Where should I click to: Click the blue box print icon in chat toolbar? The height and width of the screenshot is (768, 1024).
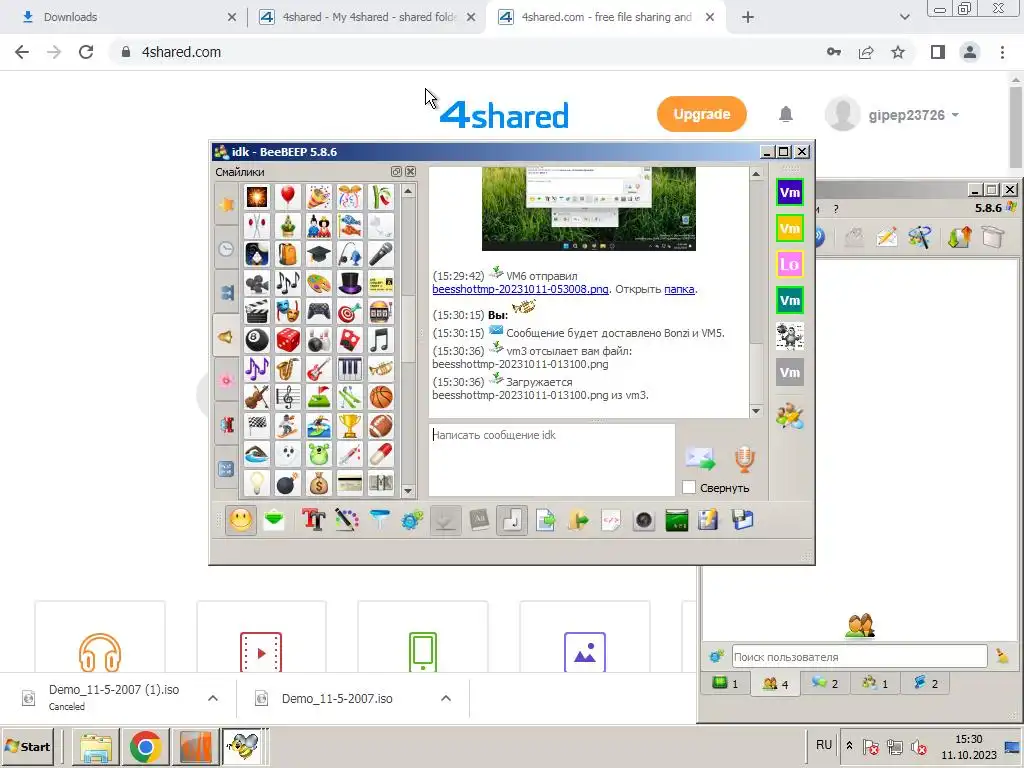point(743,520)
